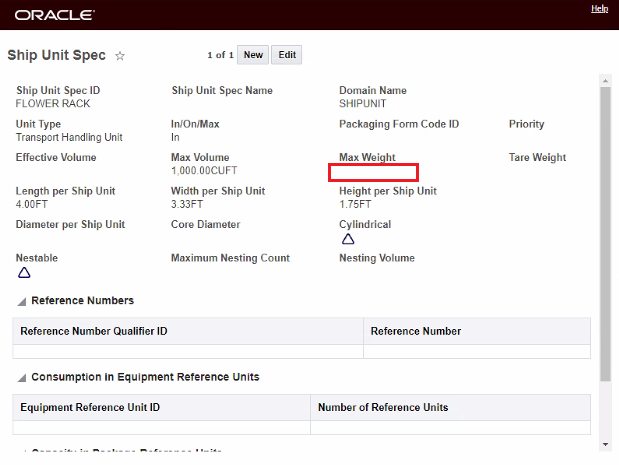Click the Reference Number column header

416,331
